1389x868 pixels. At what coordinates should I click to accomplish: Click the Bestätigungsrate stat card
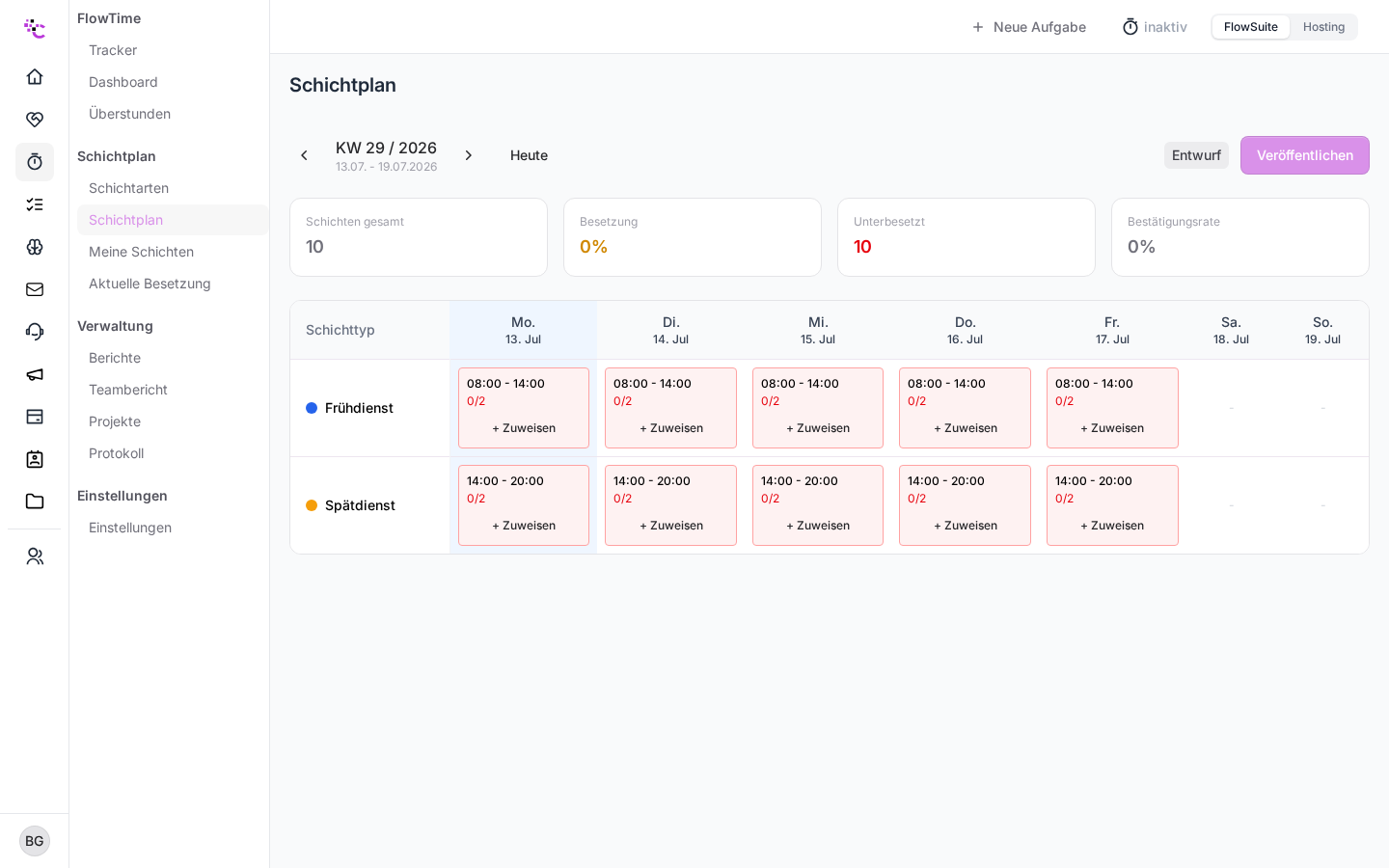(x=1240, y=237)
